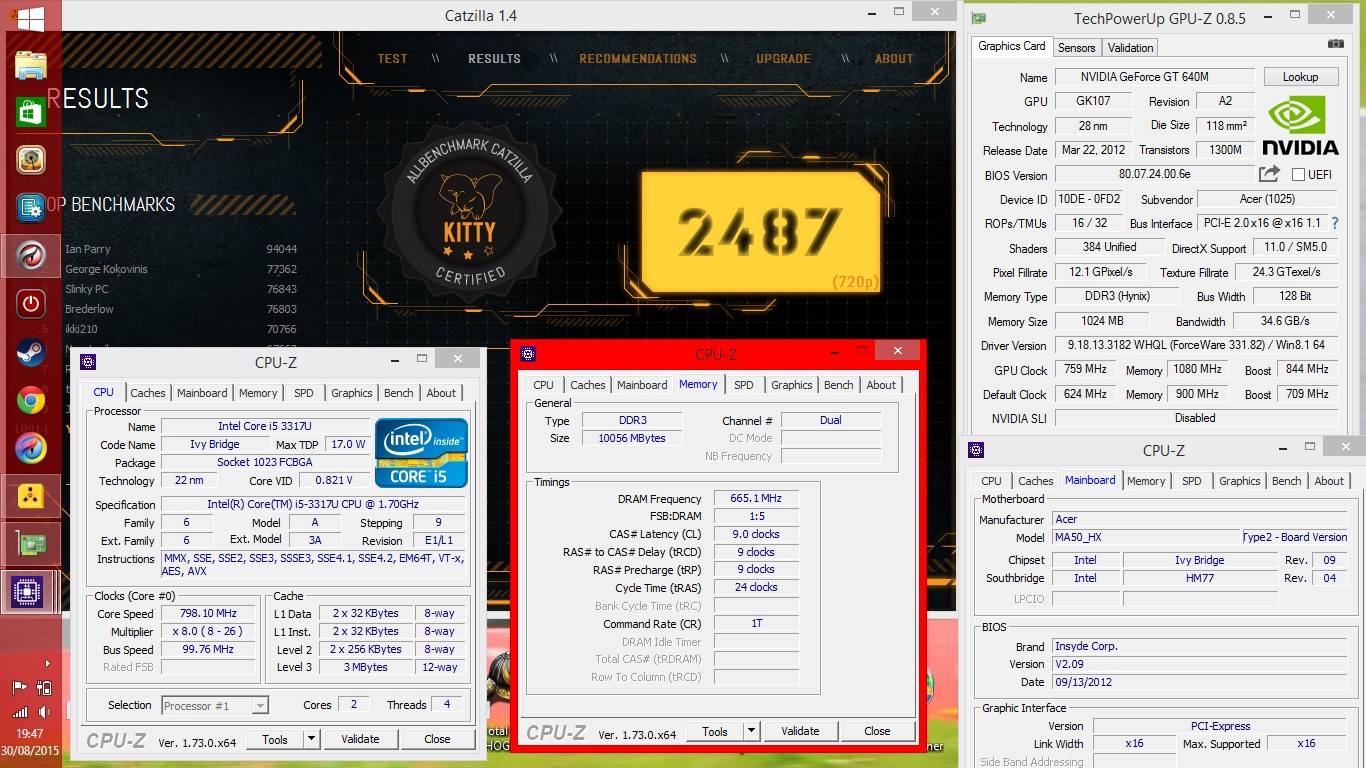
Task: Open Bench tab in the Mainboard CPU-Z window
Action: (x=1286, y=481)
